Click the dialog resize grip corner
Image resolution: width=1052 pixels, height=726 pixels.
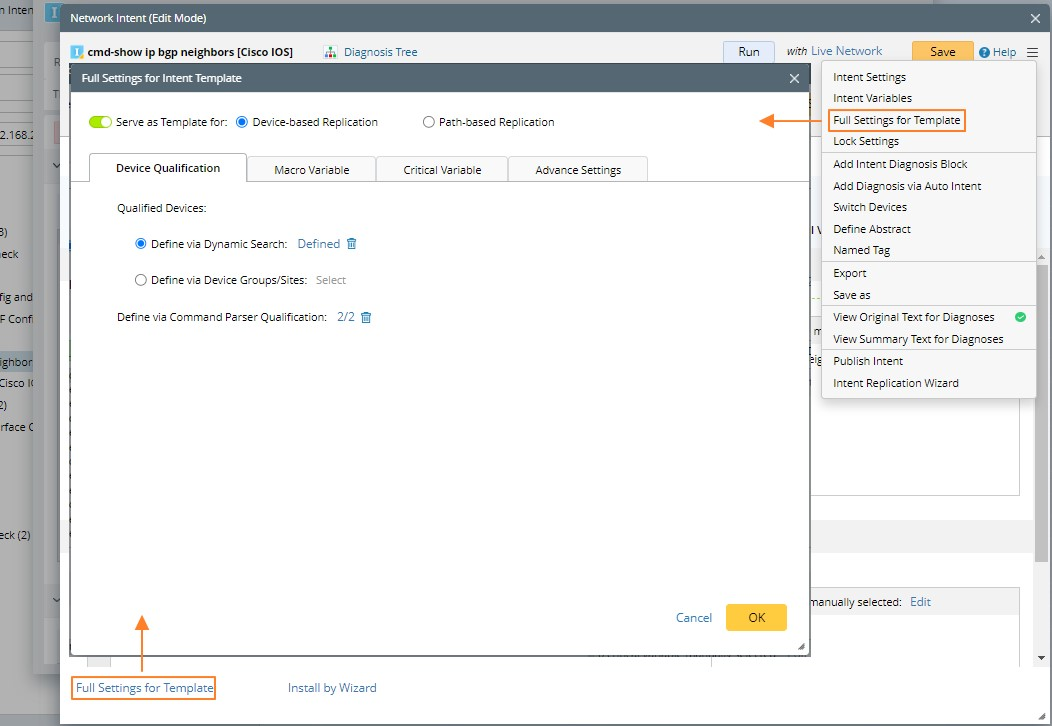(801, 647)
